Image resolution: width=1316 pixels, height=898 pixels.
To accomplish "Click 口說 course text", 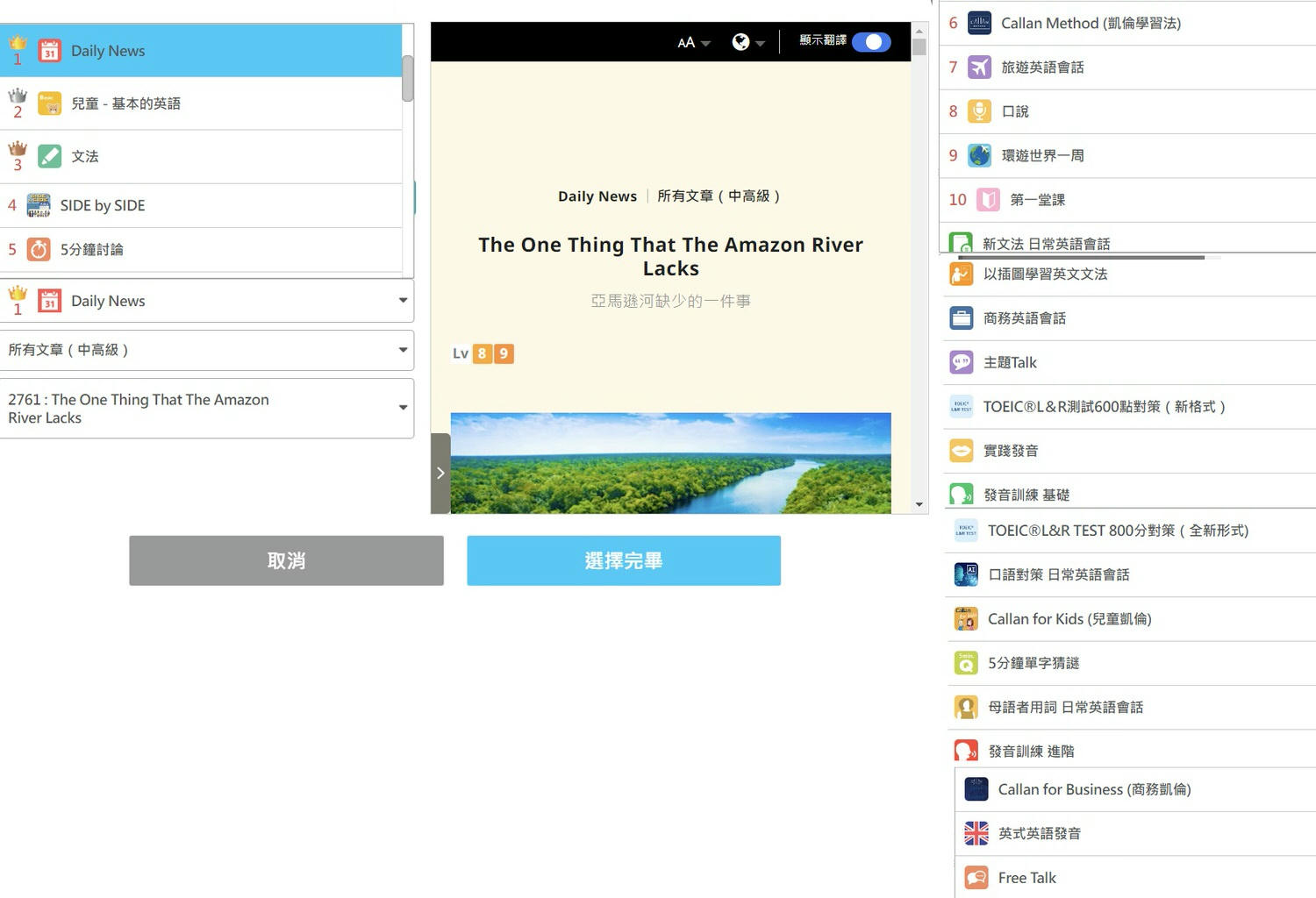I will coord(1015,111).
